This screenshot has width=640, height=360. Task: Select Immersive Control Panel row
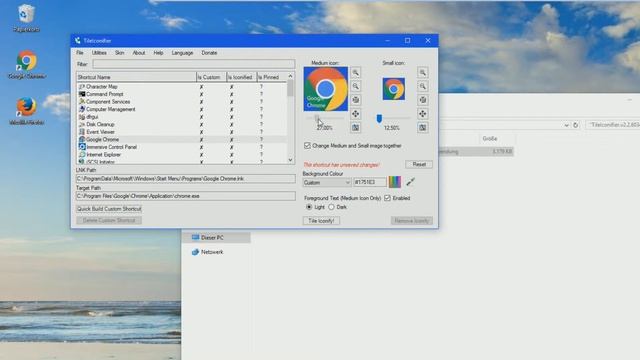pos(182,147)
